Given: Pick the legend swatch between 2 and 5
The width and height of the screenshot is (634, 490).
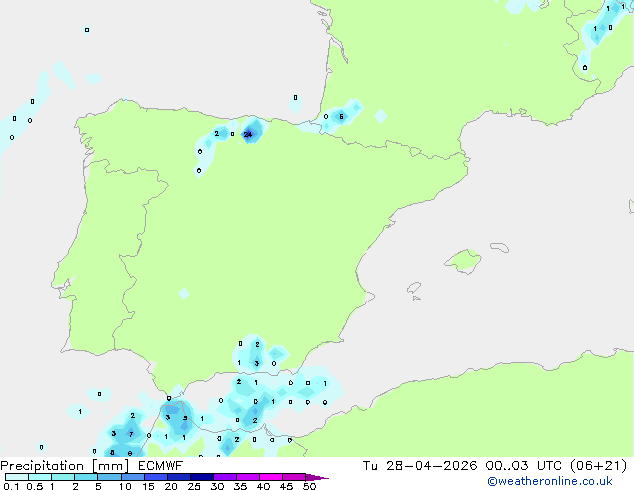Looking at the screenshot, I should point(86,477).
